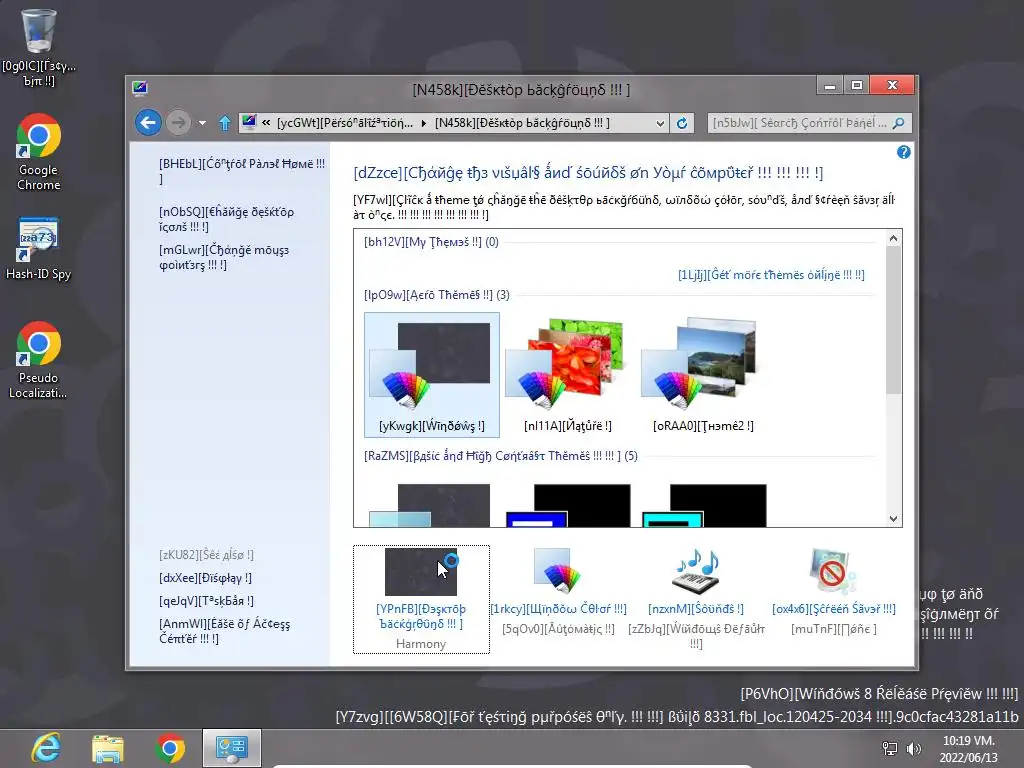Open the Taskbar link in sidebar
The width and height of the screenshot is (1024, 768).
[x=206, y=601]
